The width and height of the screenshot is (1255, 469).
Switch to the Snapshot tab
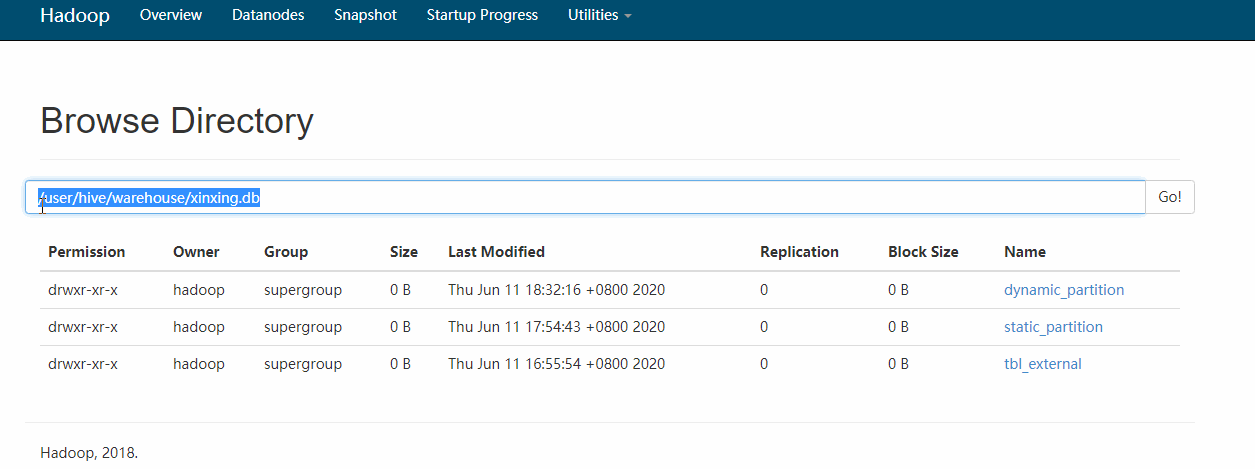(365, 16)
